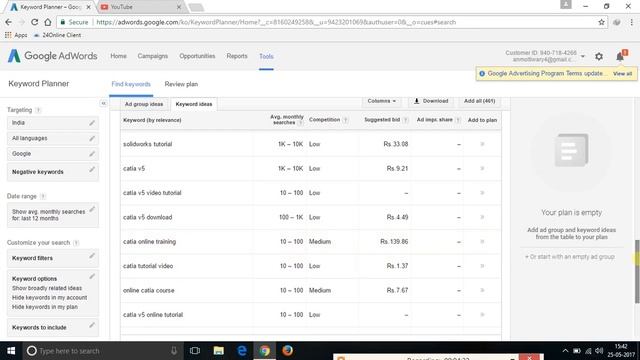Add catia v5 download to plan
The height and width of the screenshot is (360, 640).
click(x=482, y=217)
